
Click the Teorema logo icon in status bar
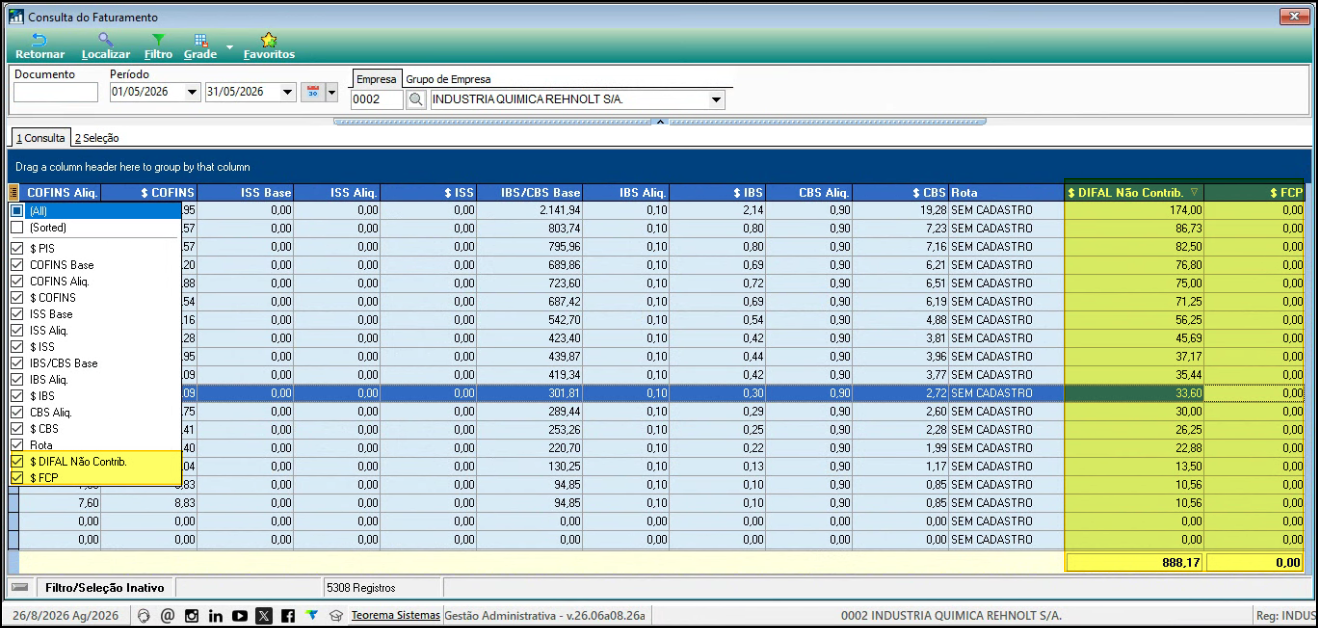coord(312,615)
